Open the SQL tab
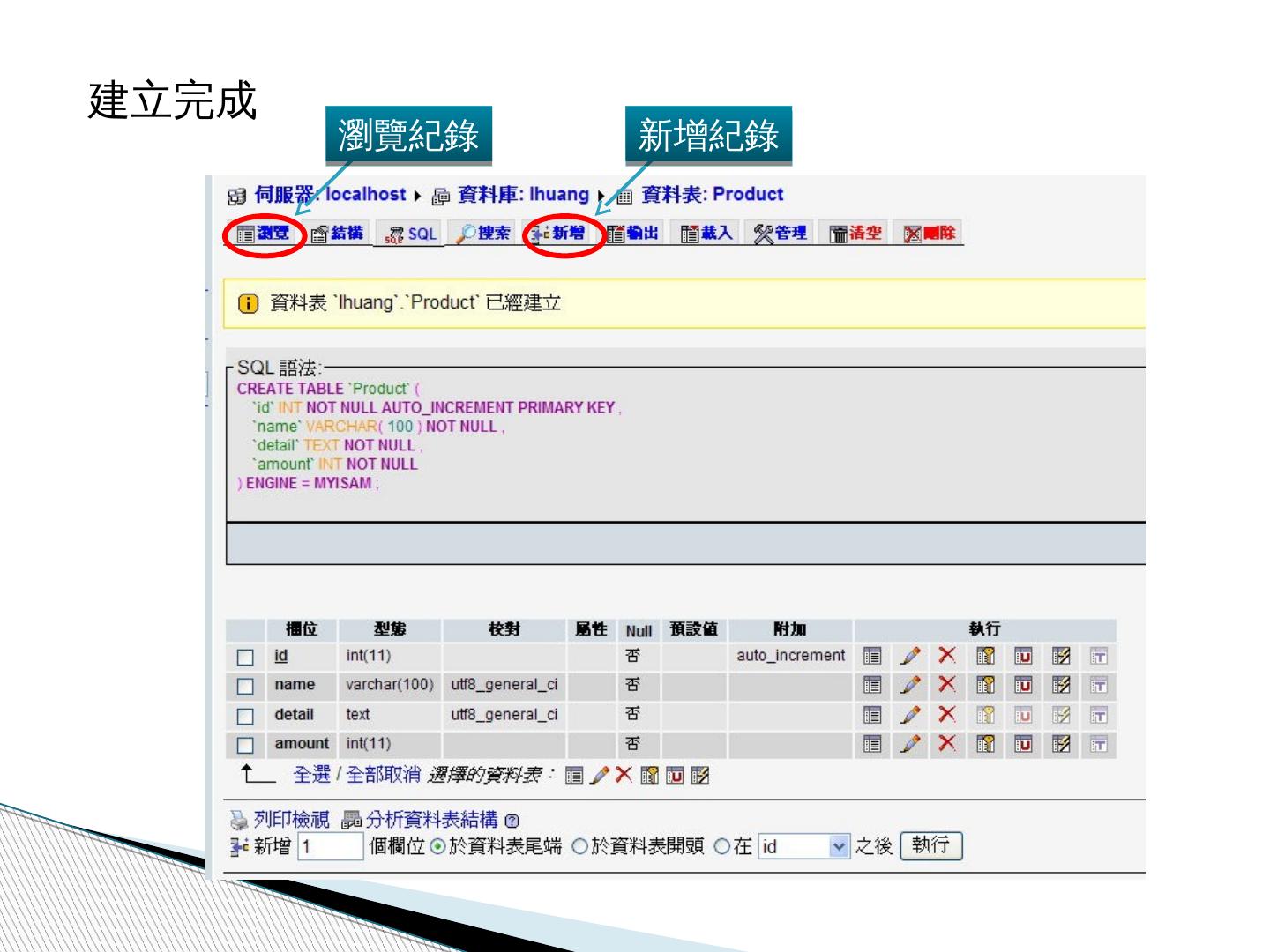The image size is (1270, 952). (412, 234)
